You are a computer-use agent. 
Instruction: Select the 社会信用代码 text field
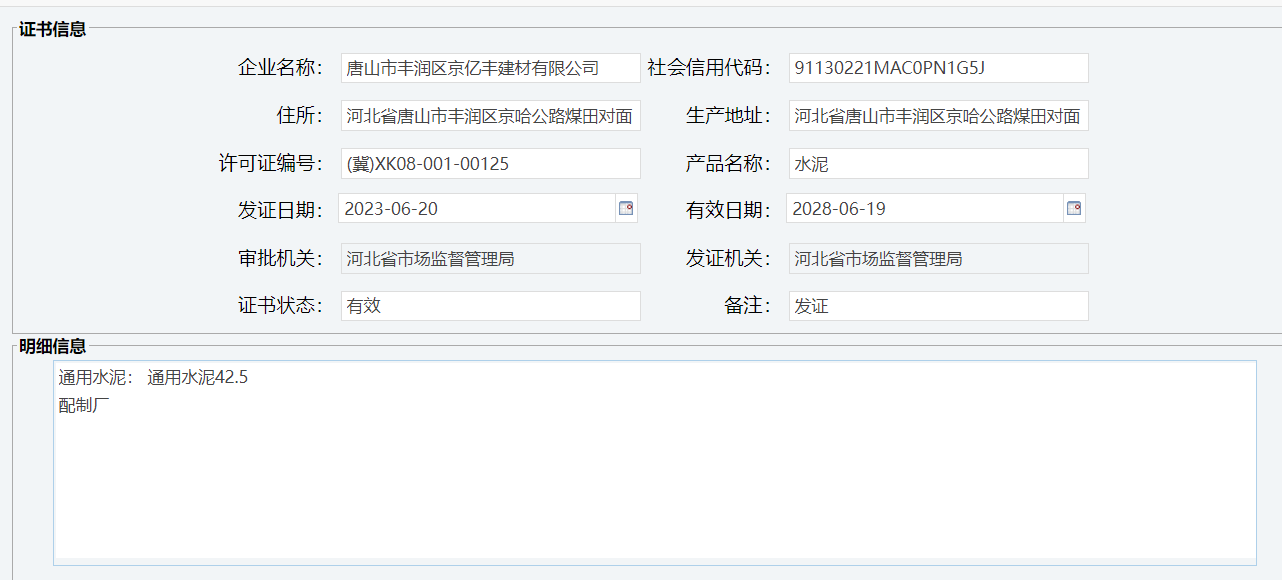tap(938, 68)
